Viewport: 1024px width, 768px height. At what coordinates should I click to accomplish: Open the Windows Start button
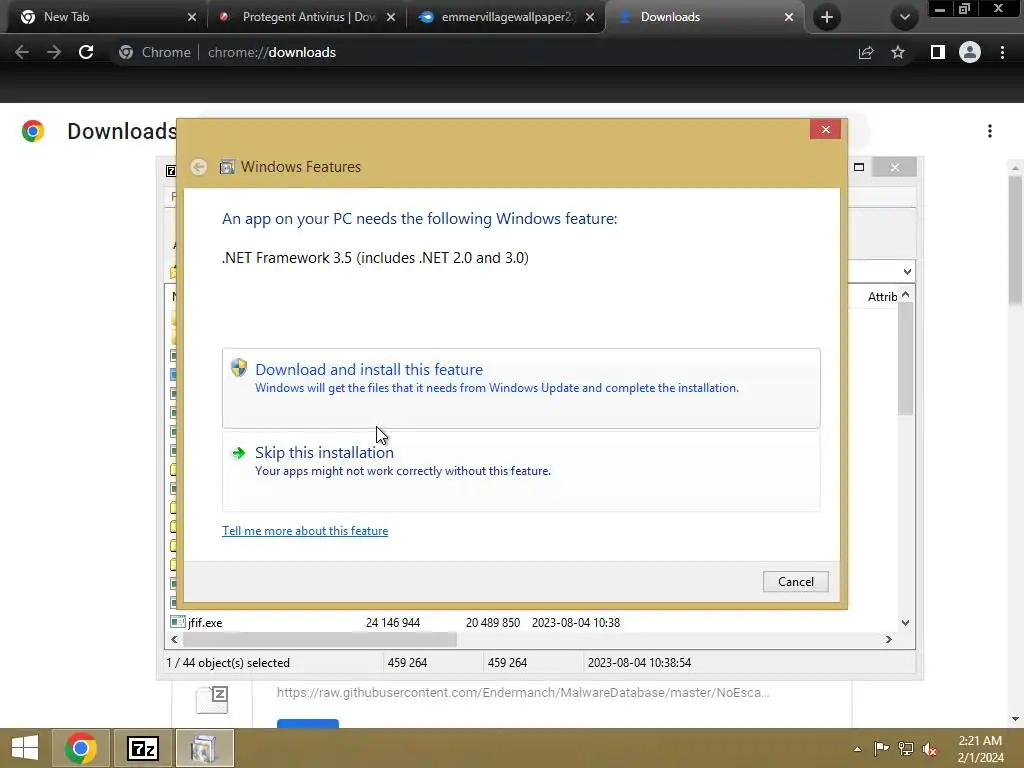click(x=25, y=748)
